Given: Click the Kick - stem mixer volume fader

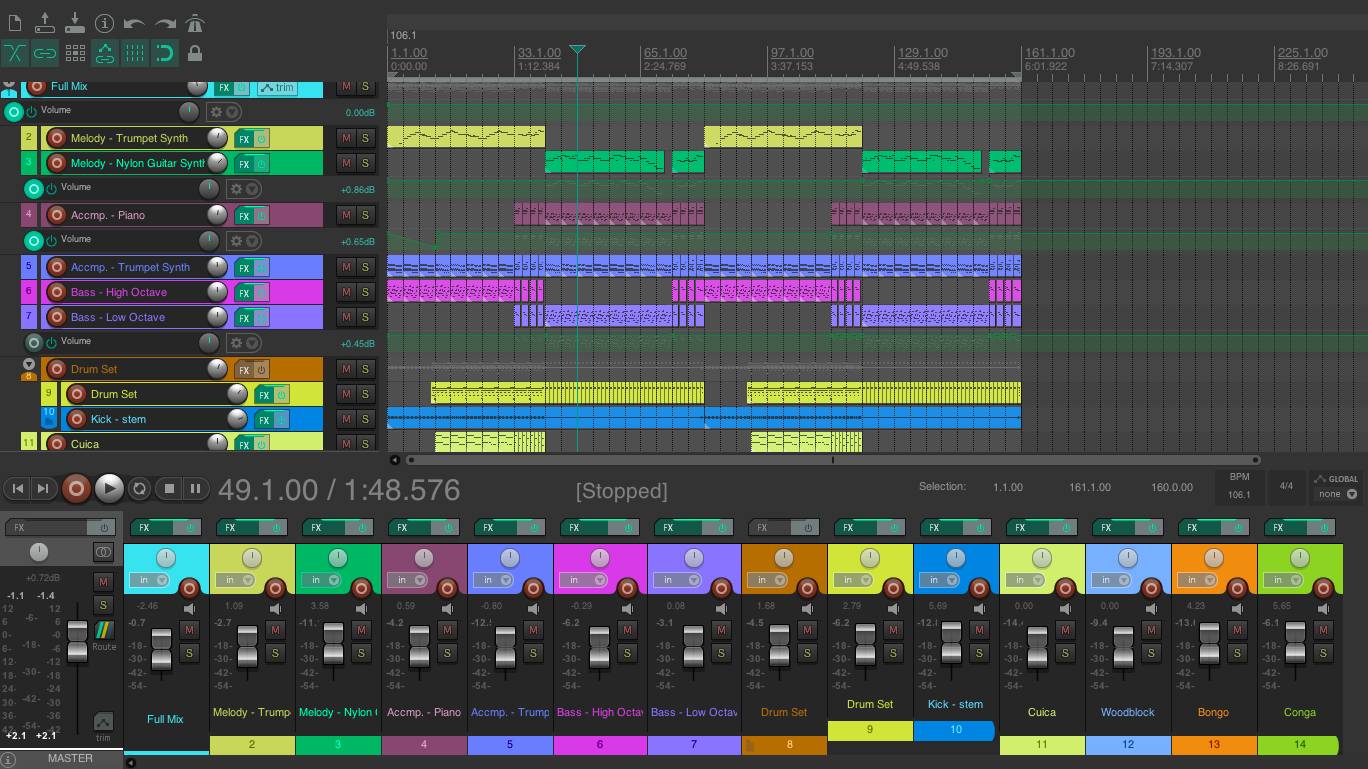Looking at the screenshot, I should [951, 644].
